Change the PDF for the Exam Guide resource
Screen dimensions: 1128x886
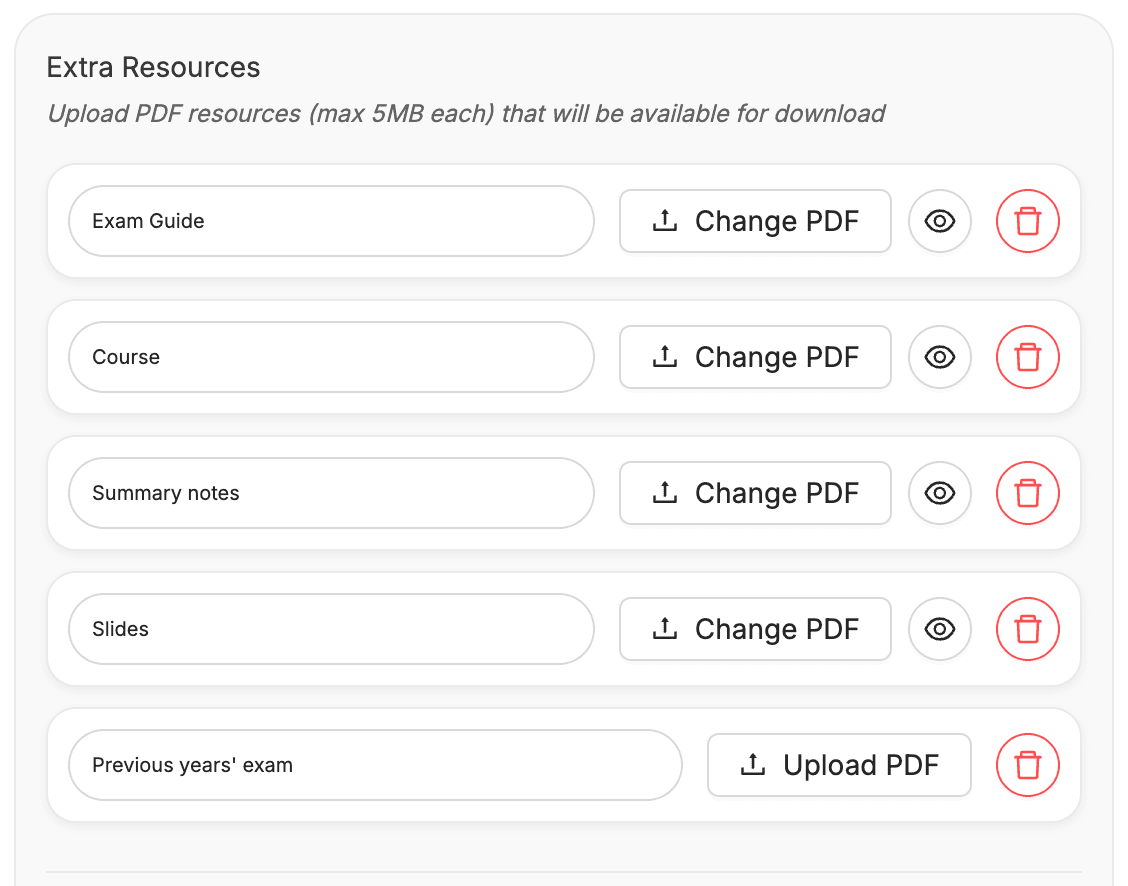click(x=755, y=221)
